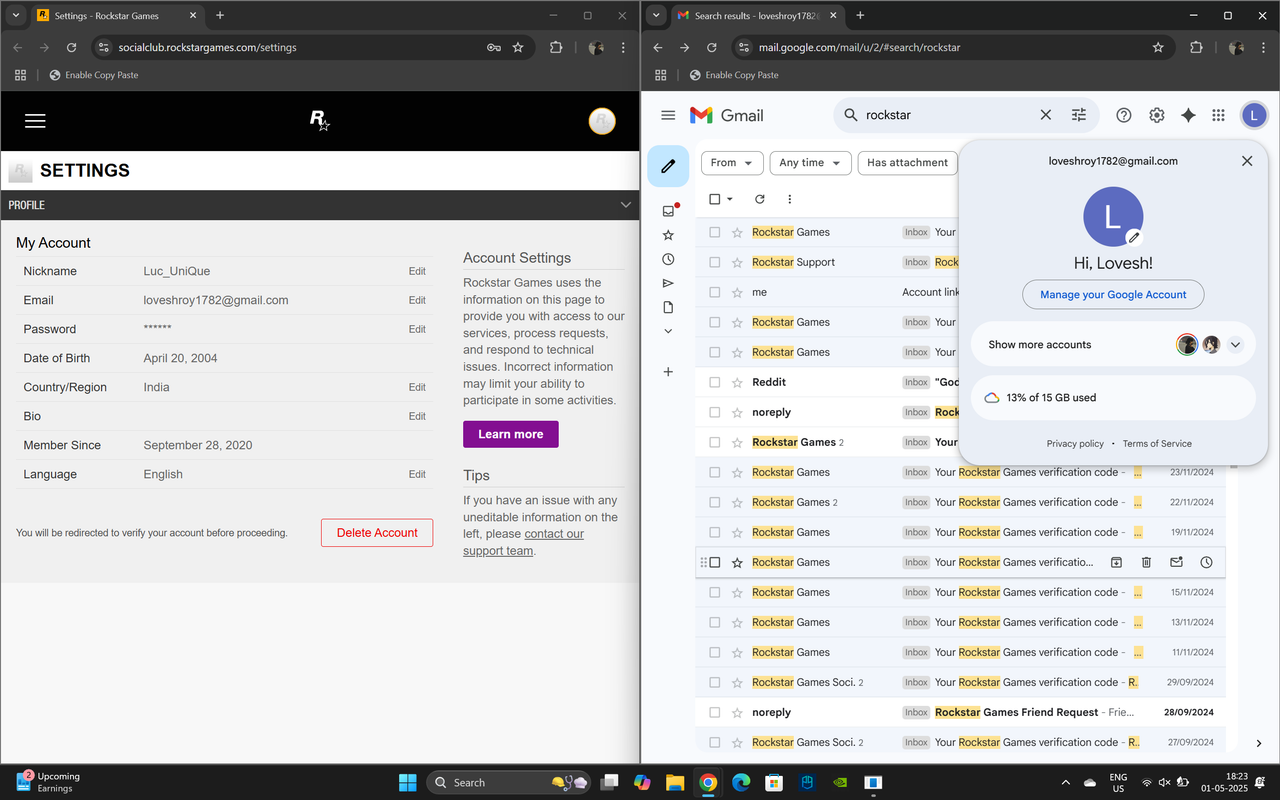Open Privacy policy link in account popup
Screen dimensions: 1280x800
[x=1075, y=444]
